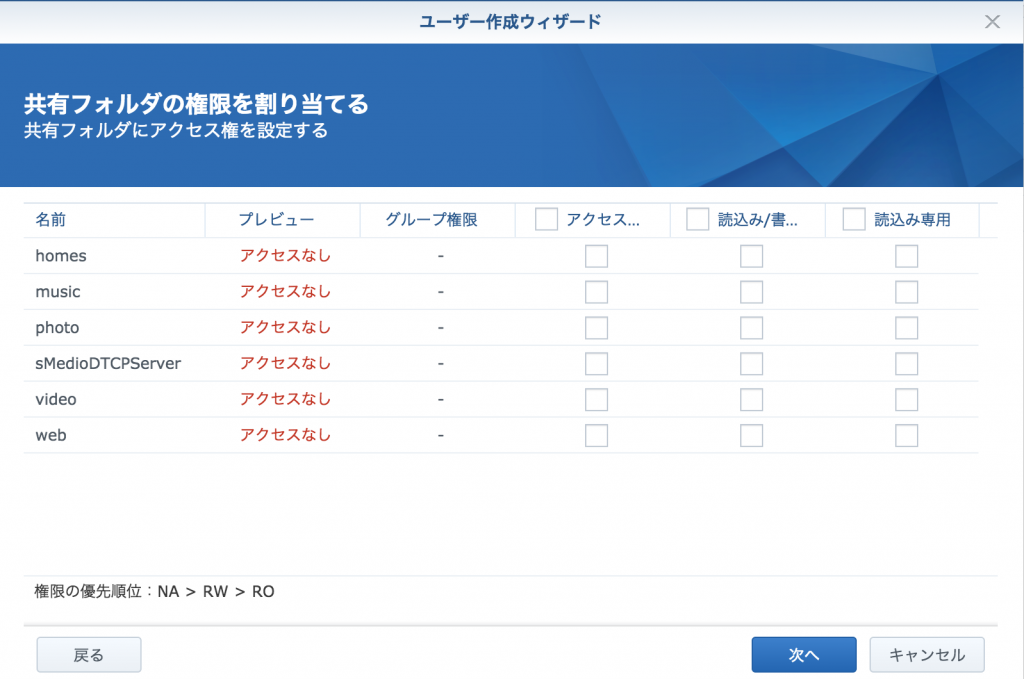This screenshot has width=1024, height=679.
Task: Select read-only checkbox for sMedioDTCPServer
Action: [x=906, y=364]
